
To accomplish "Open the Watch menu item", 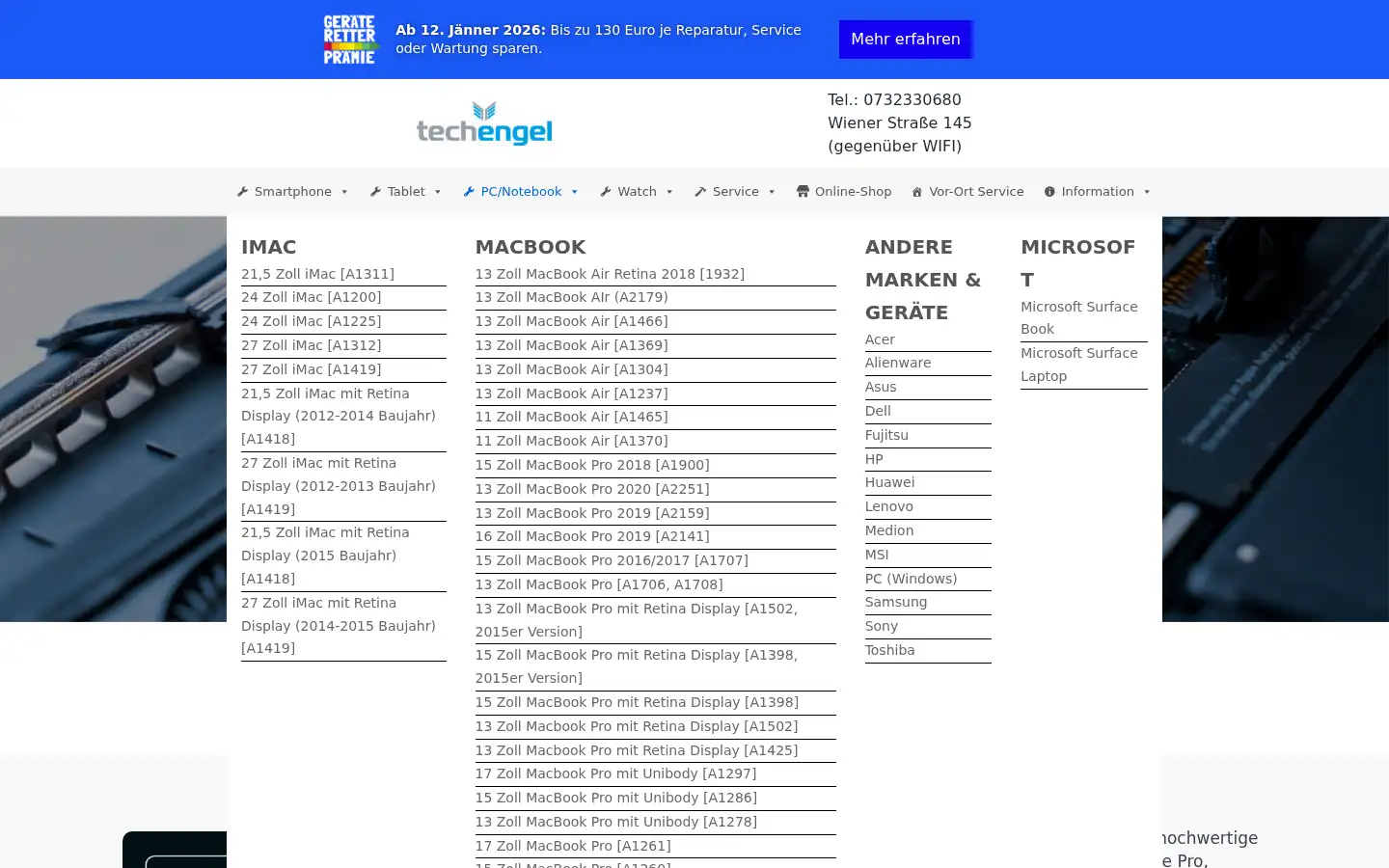I will [637, 192].
